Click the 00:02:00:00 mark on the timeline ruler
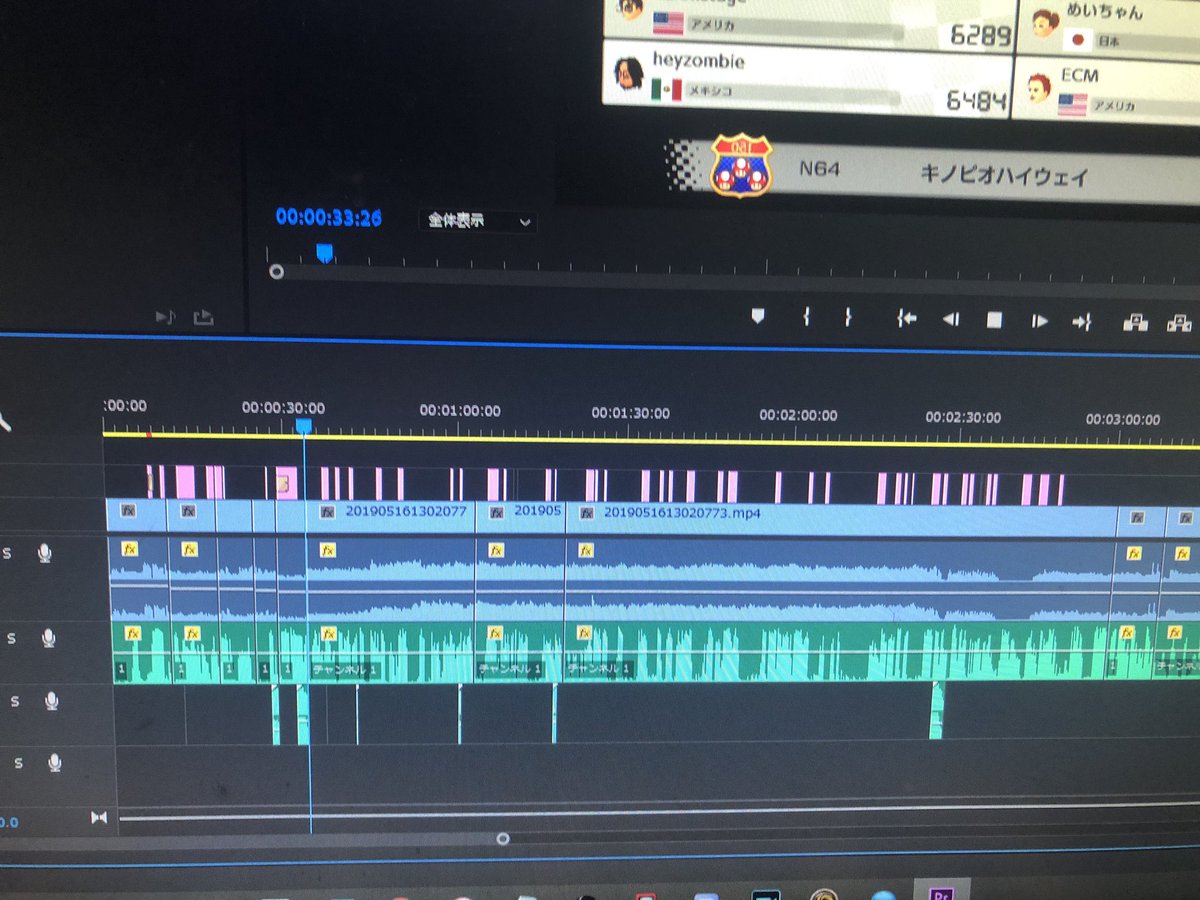Screen dimensions: 1200x900 tap(798, 414)
